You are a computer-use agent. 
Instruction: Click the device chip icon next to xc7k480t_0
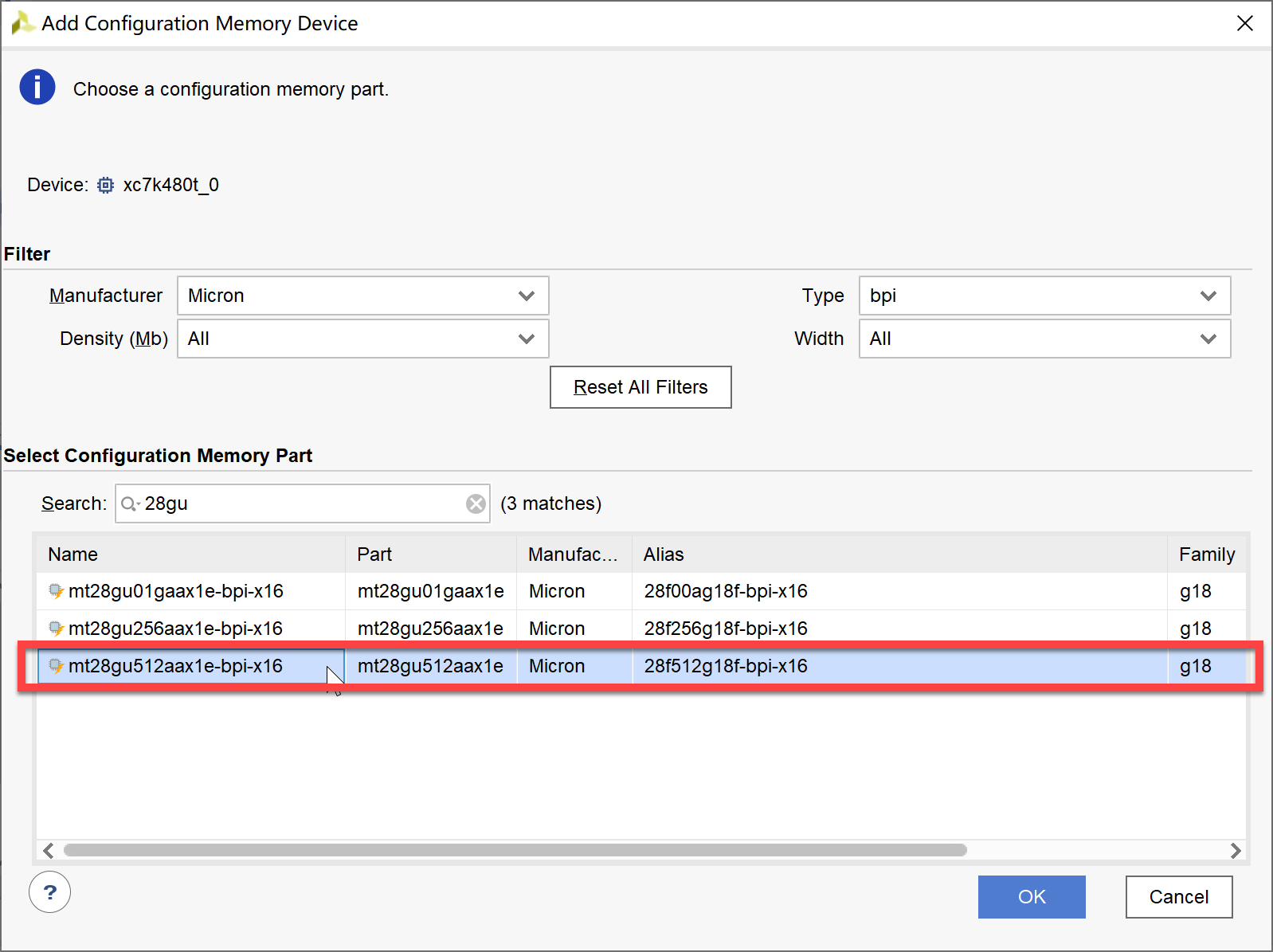pos(105,186)
